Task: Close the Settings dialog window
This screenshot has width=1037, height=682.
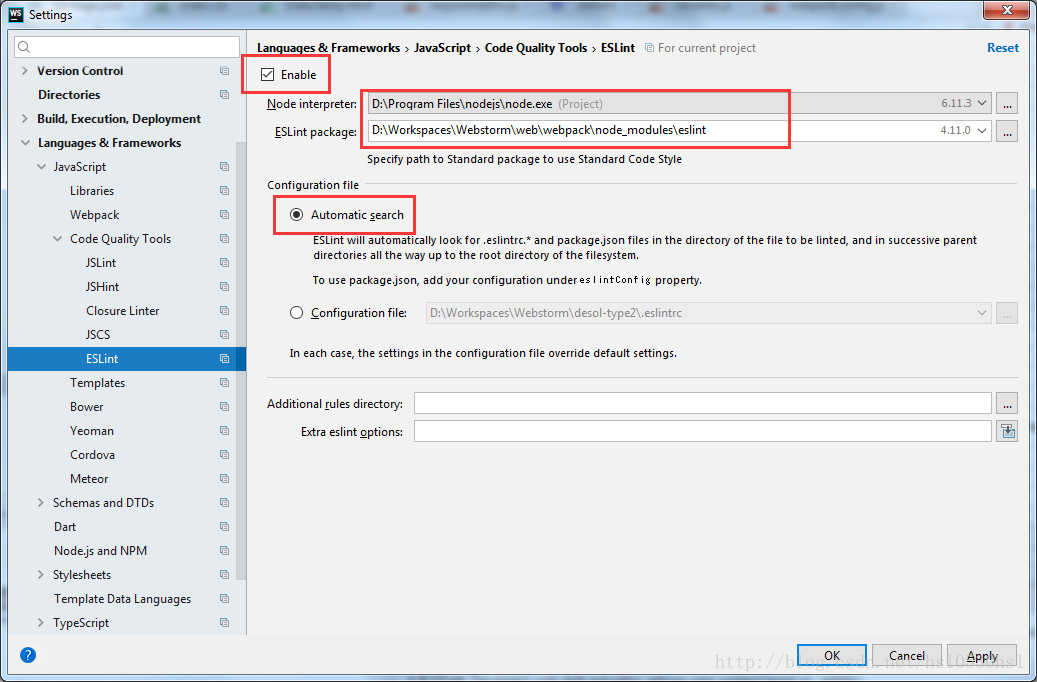Action: pos(1007,10)
